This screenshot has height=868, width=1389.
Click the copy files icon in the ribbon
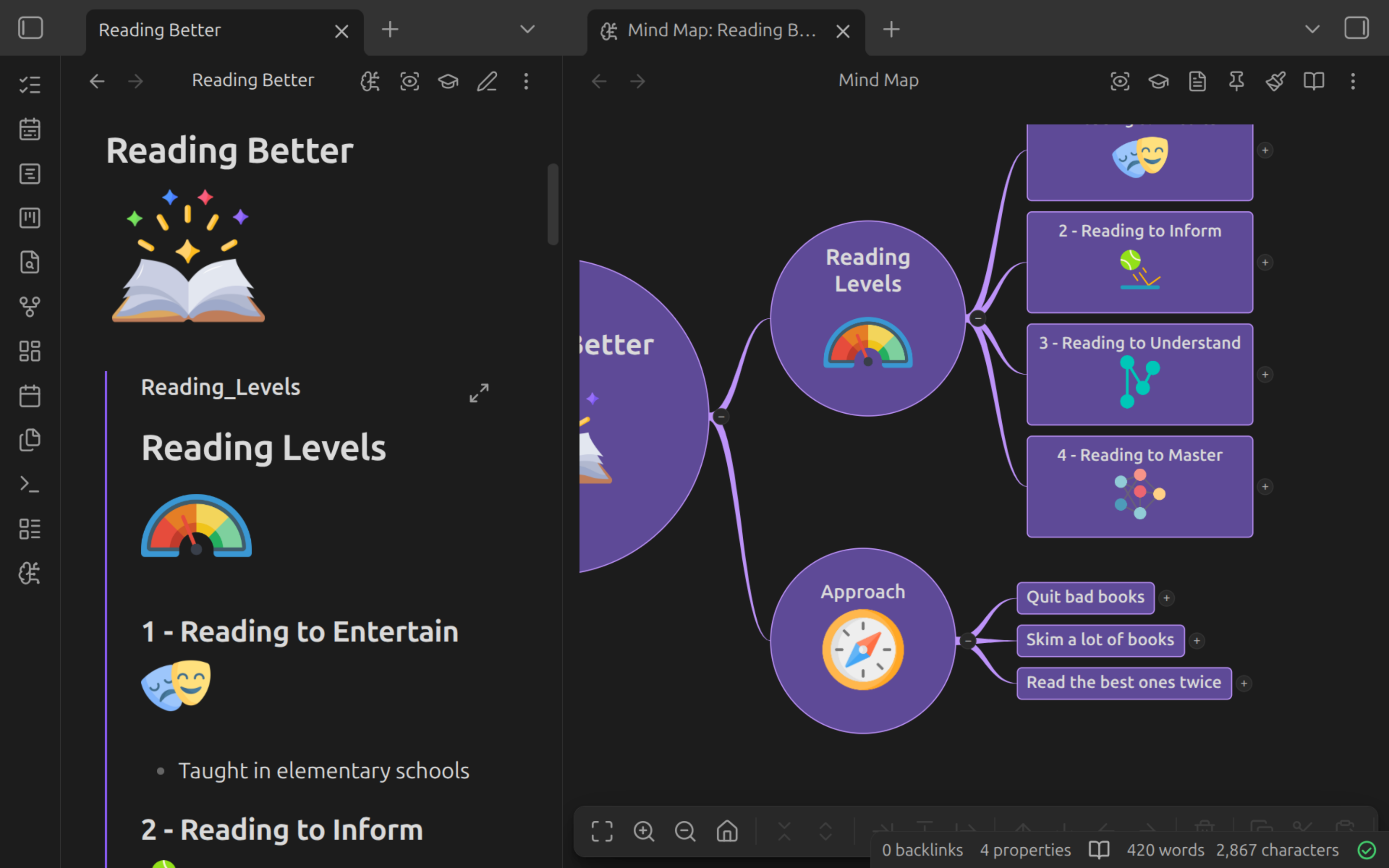click(x=30, y=440)
